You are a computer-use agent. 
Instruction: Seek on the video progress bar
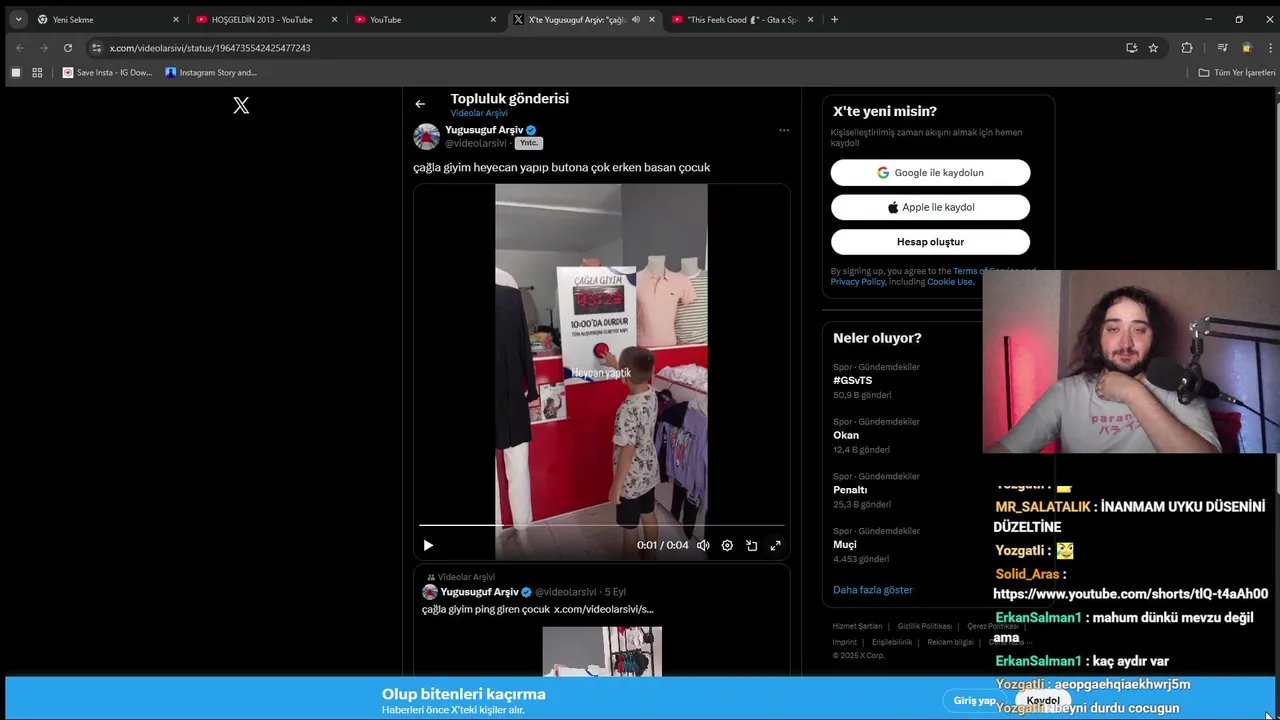tap(601, 525)
